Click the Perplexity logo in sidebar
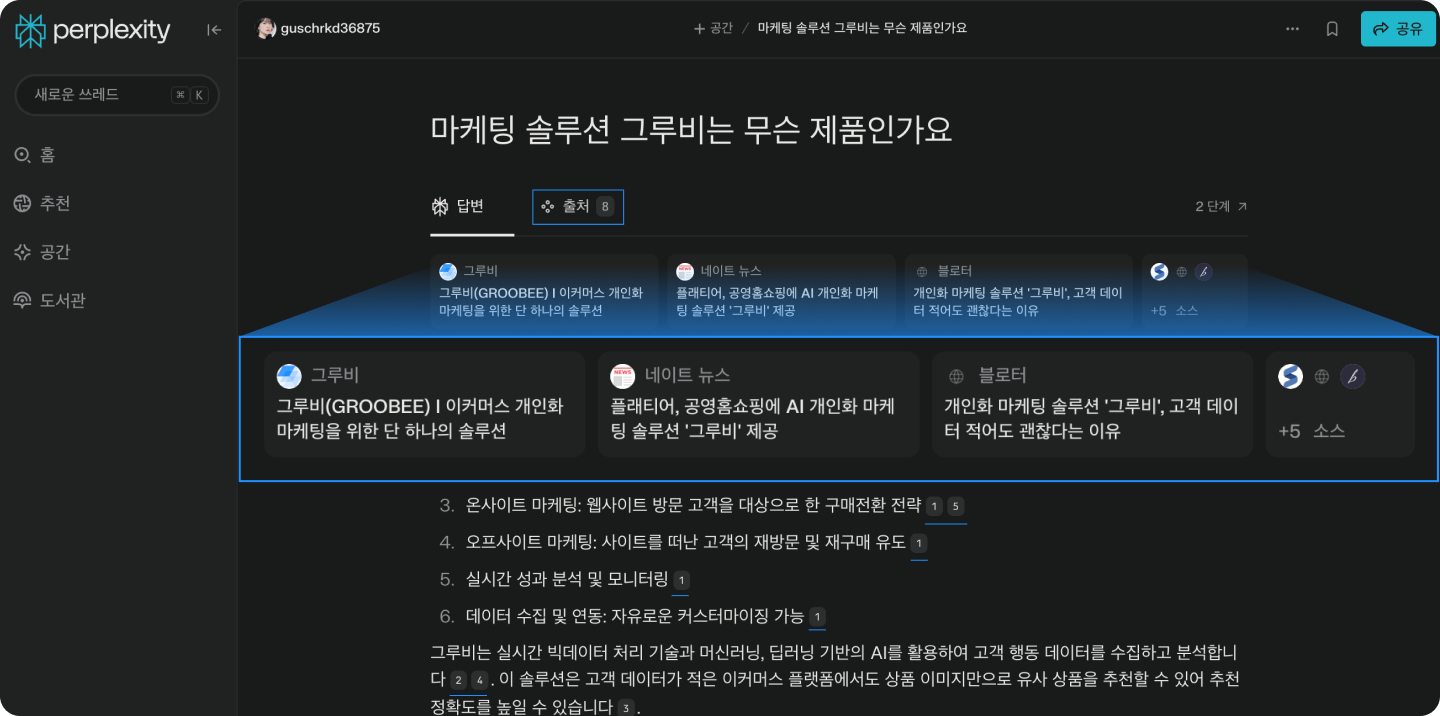The height and width of the screenshot is (716, 1440). 93,31
